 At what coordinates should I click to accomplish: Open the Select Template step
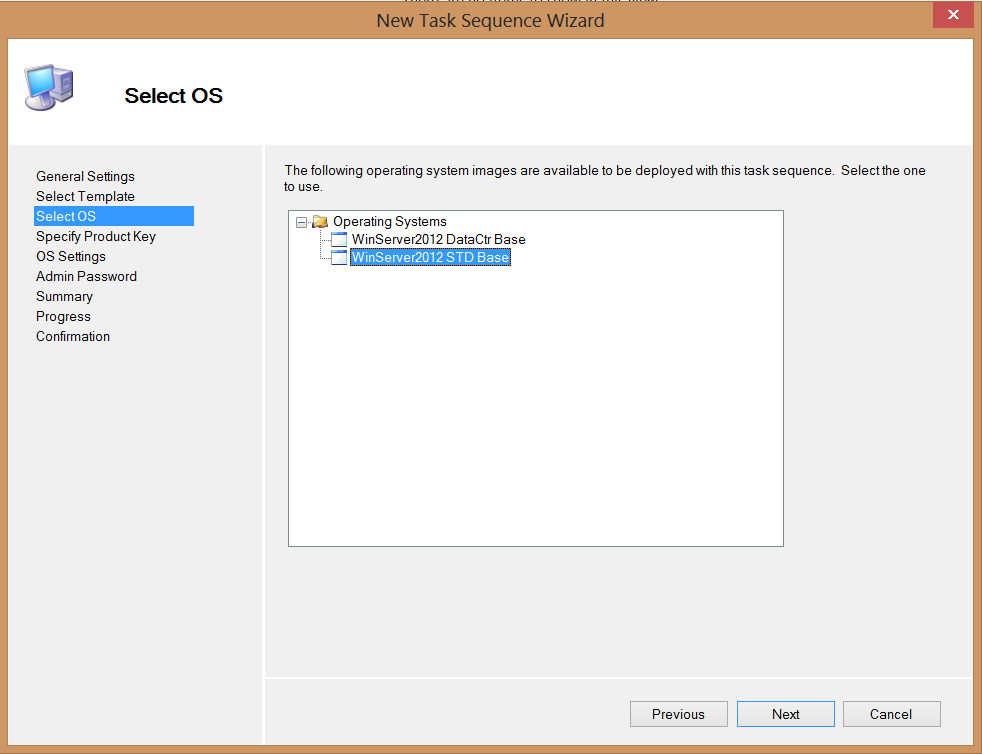coord(85,196)
